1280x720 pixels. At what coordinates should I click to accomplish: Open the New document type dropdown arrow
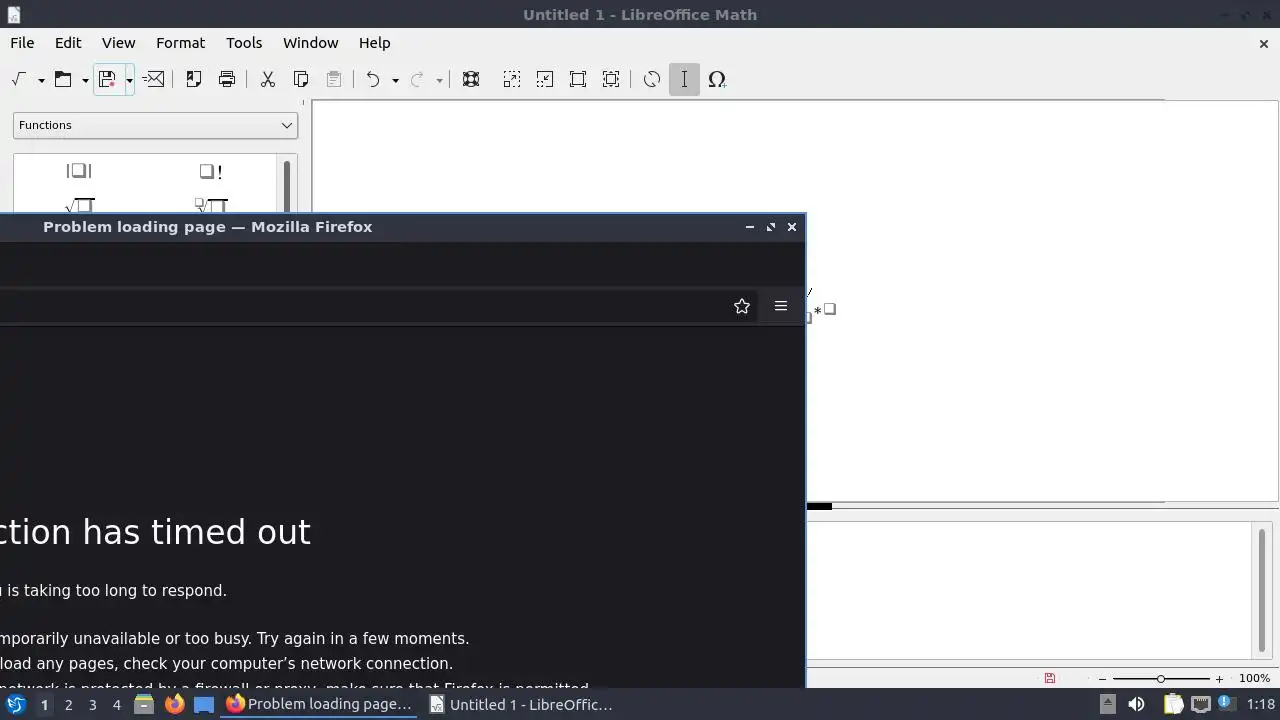click(x=41, y=80)
